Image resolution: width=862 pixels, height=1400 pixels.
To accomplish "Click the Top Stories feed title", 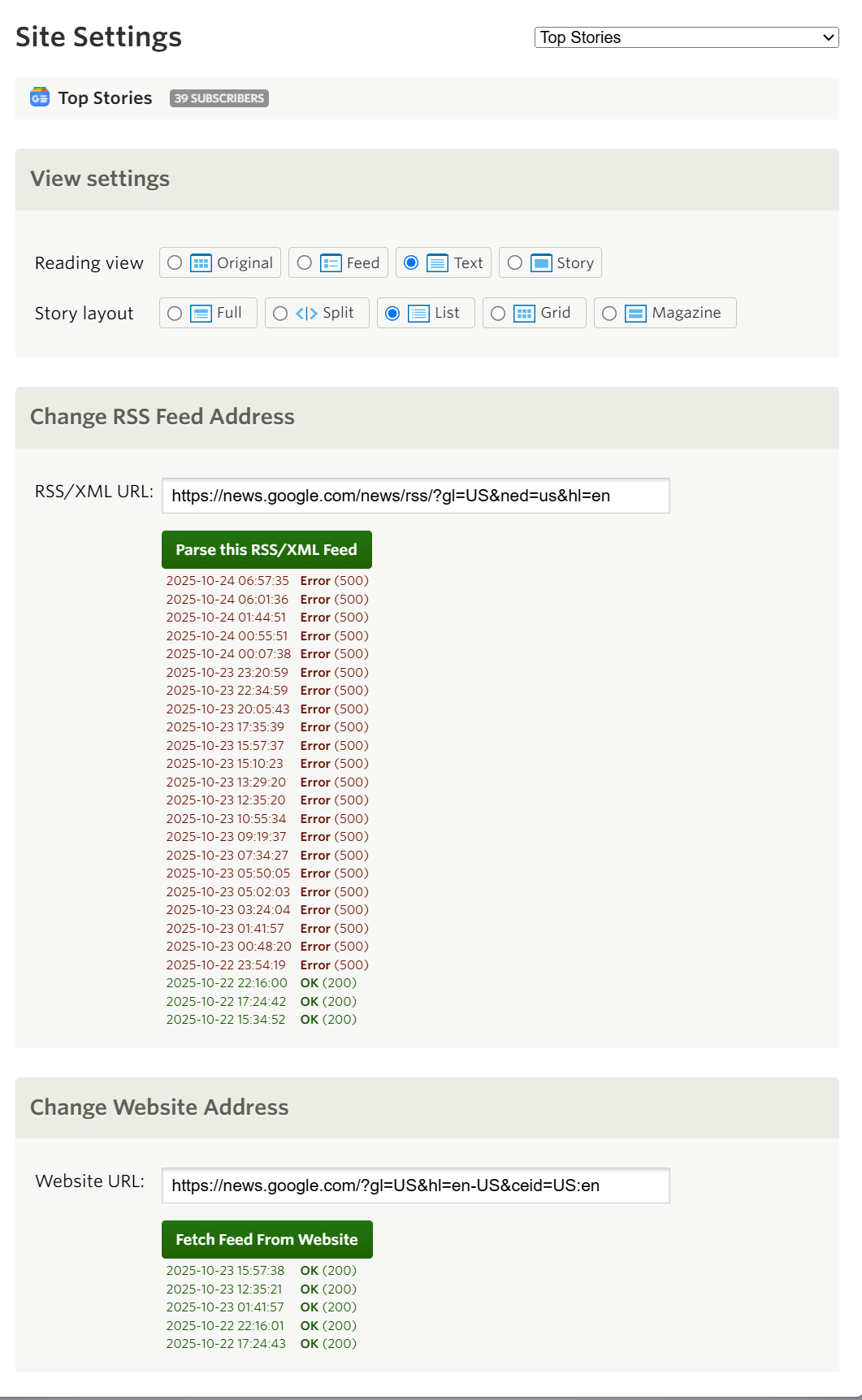I will point(105,98).
